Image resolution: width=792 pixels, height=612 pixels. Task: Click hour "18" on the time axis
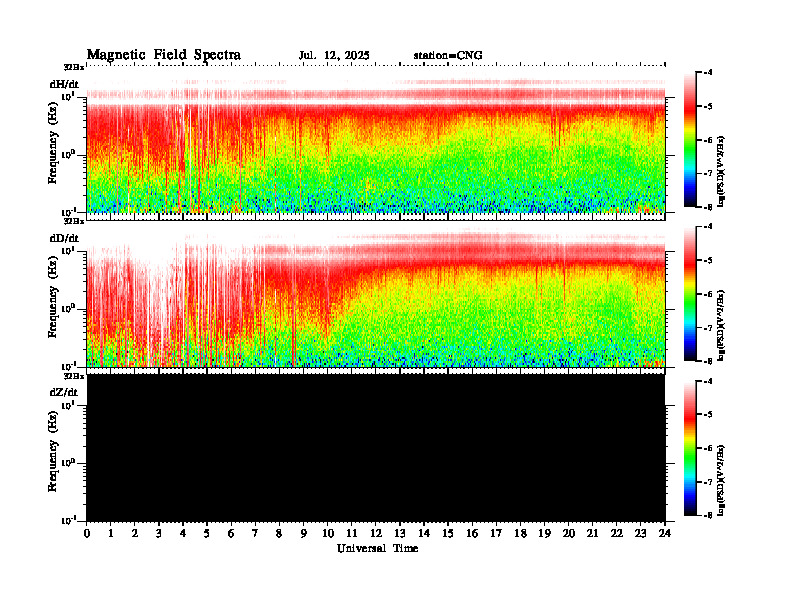(x=520, y=533)
